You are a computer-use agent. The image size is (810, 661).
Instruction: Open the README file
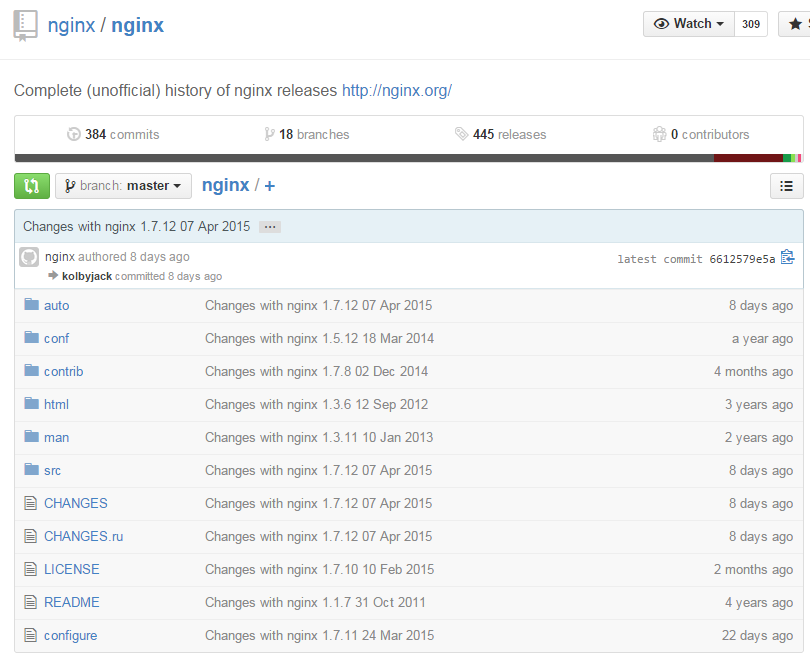(x=71, y=602)
